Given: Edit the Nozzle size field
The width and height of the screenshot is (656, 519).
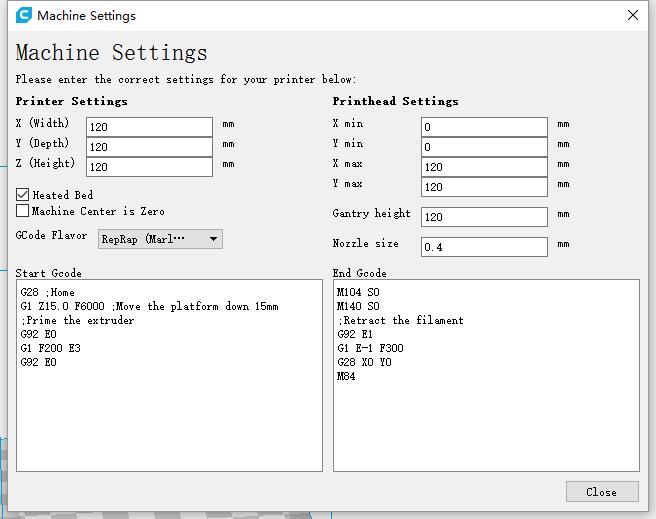Looking at the screenshot, I should 484,247.
